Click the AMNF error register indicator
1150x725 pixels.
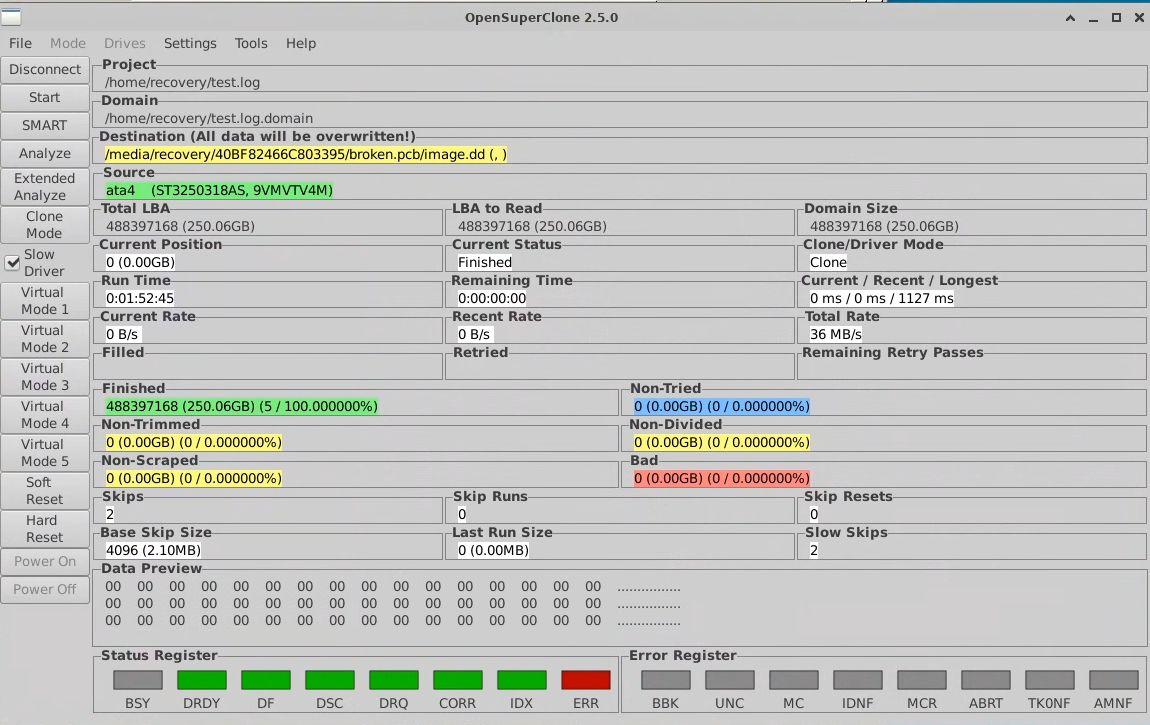(1113, 680)
